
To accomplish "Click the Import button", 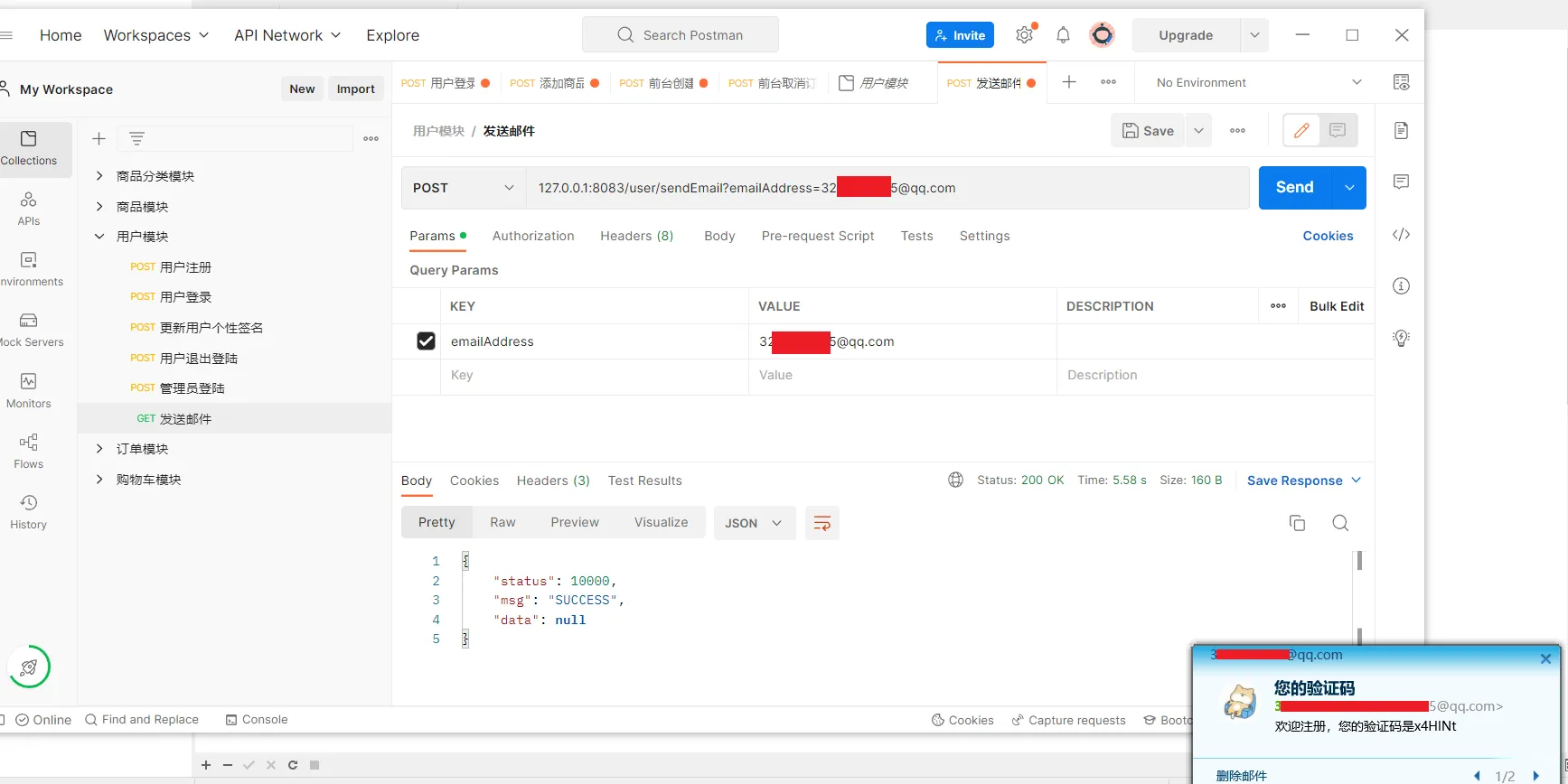I will [x=356, y=89].
